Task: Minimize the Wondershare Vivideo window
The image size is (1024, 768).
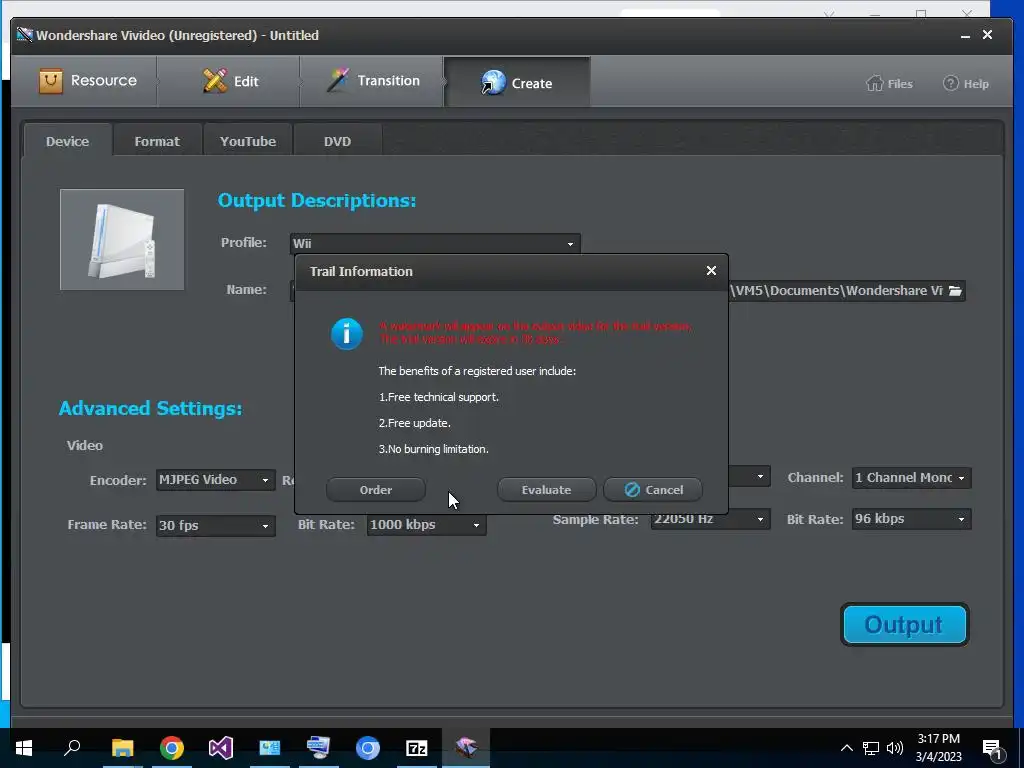Action: tap(965, 36)
